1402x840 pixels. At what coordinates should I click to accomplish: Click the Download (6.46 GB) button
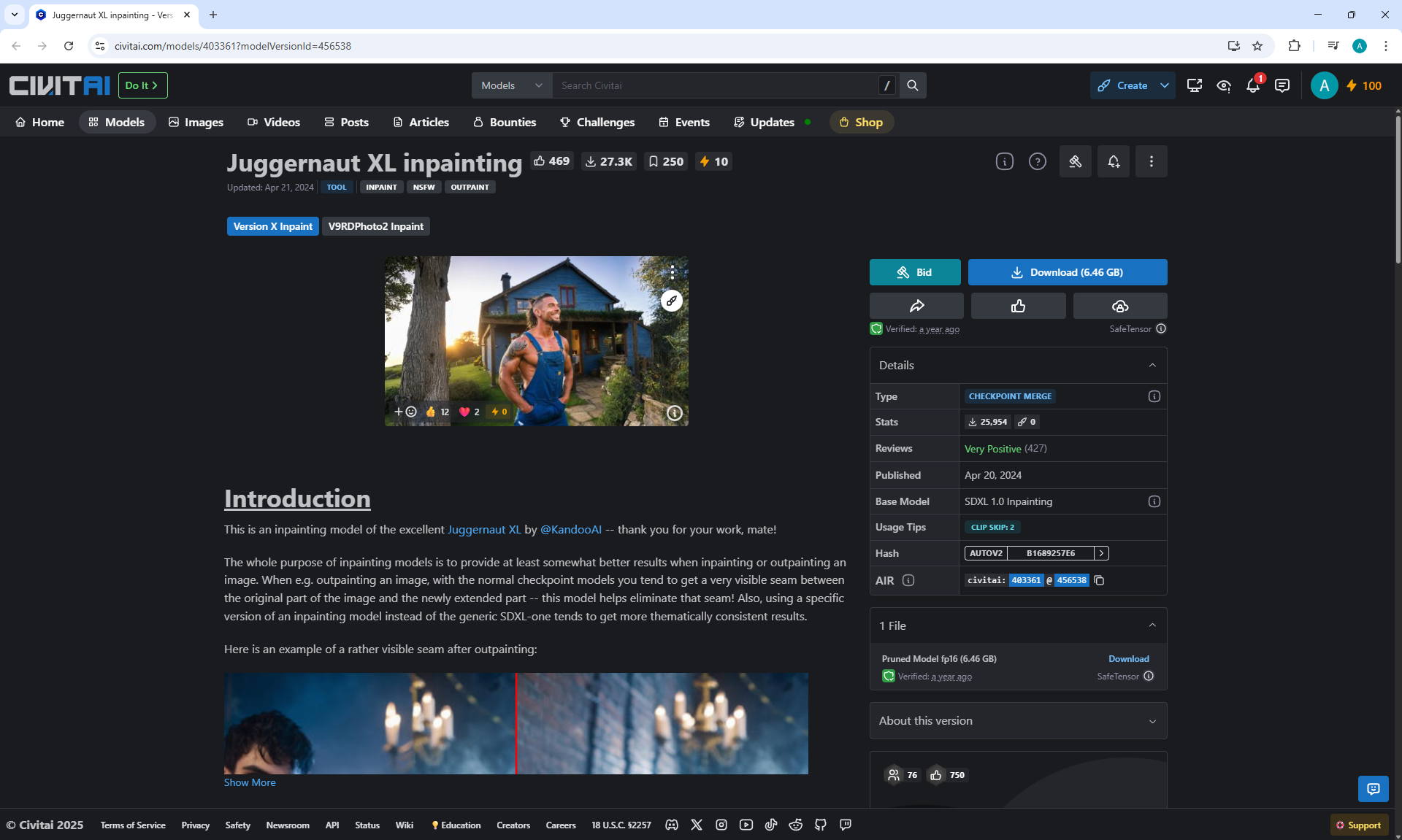pyautogui.click(x=1067, y=272)
